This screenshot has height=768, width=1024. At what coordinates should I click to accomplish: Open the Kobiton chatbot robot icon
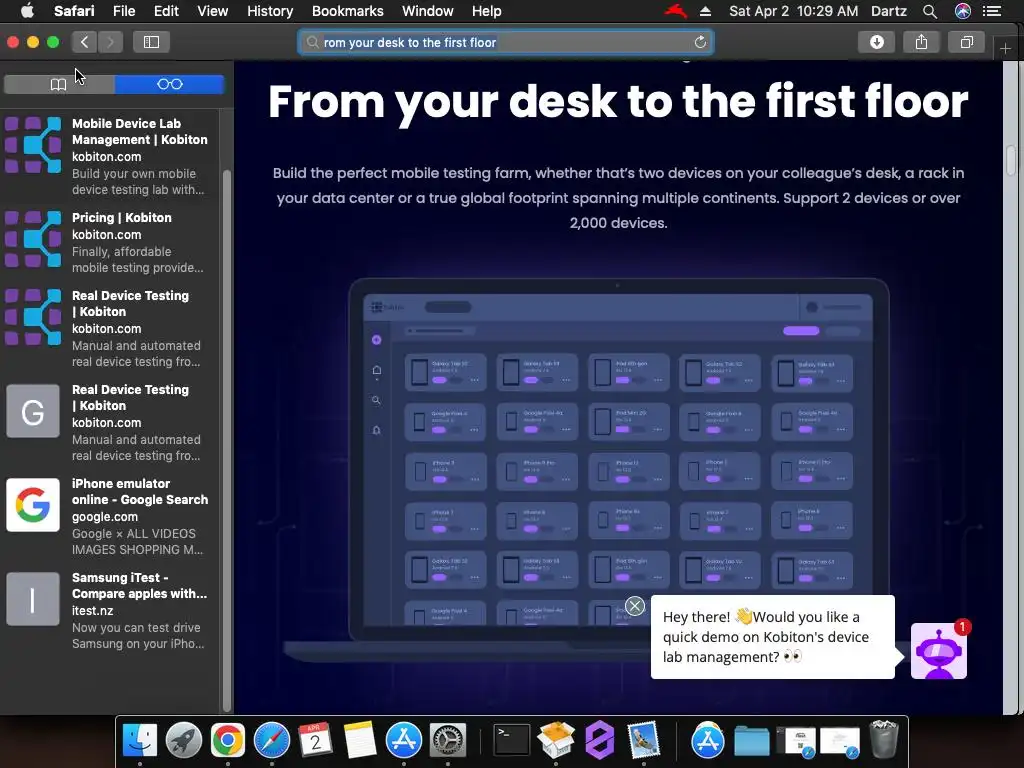pos(938,651)
